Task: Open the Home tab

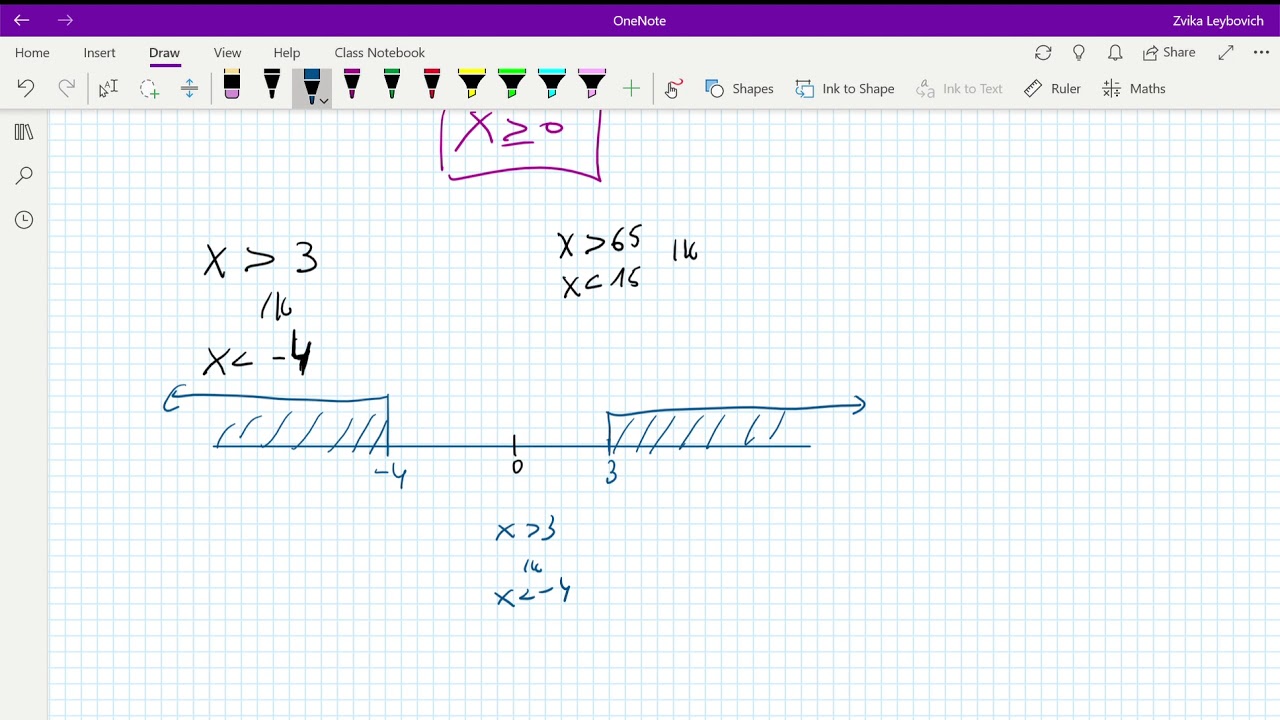Action: [32, 52]
